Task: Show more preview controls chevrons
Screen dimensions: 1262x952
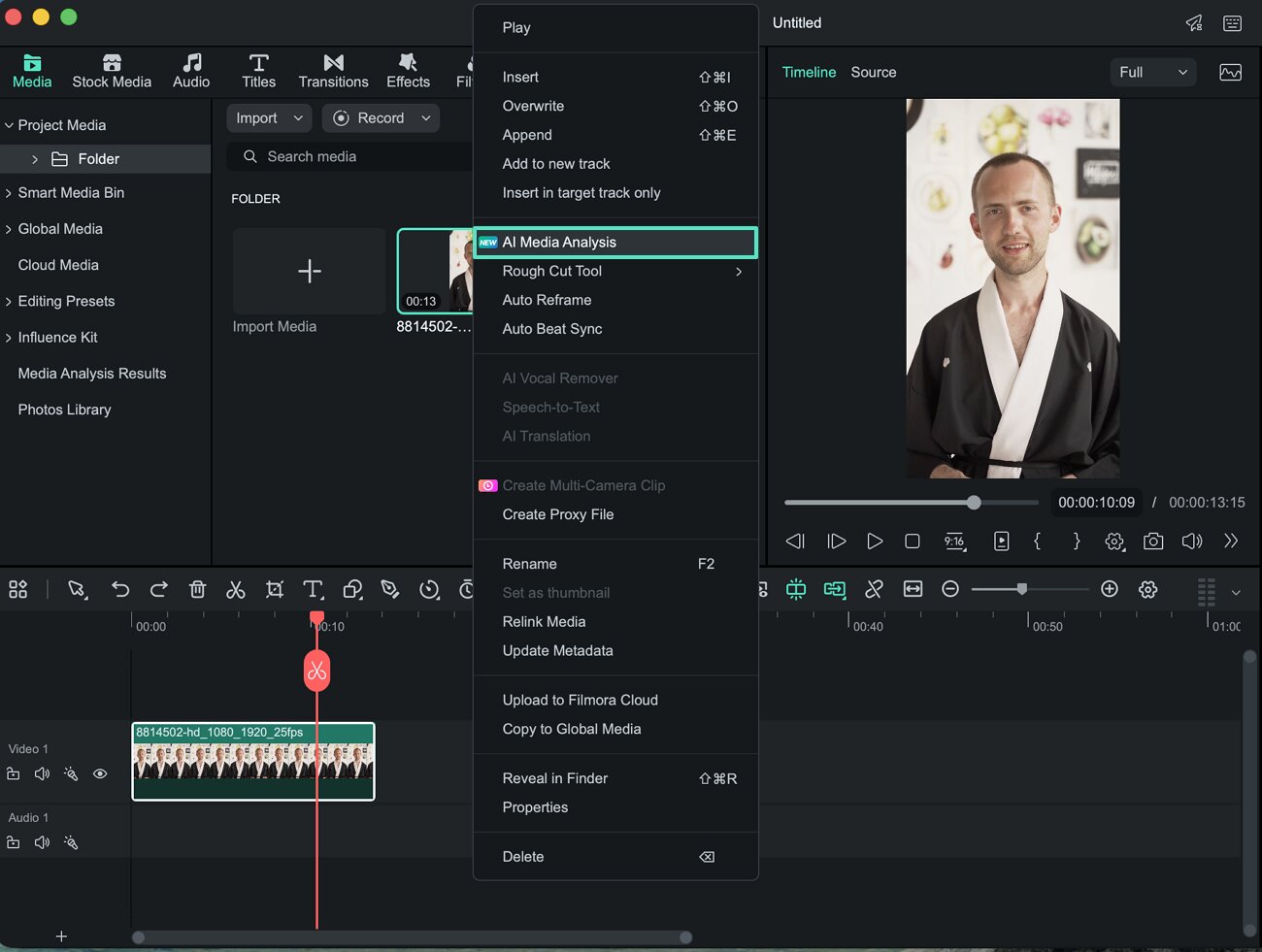Action: click(1231, 542)
